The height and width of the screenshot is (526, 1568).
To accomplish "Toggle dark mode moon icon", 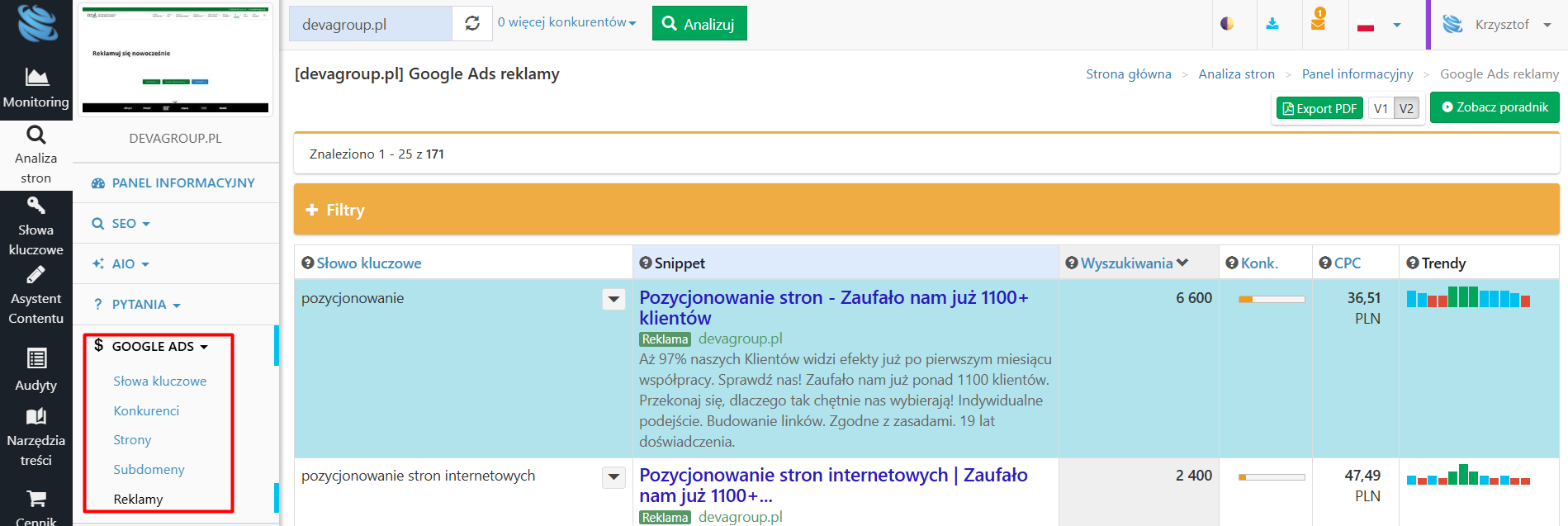I will pyautogui.click(x=1227, y=24).
